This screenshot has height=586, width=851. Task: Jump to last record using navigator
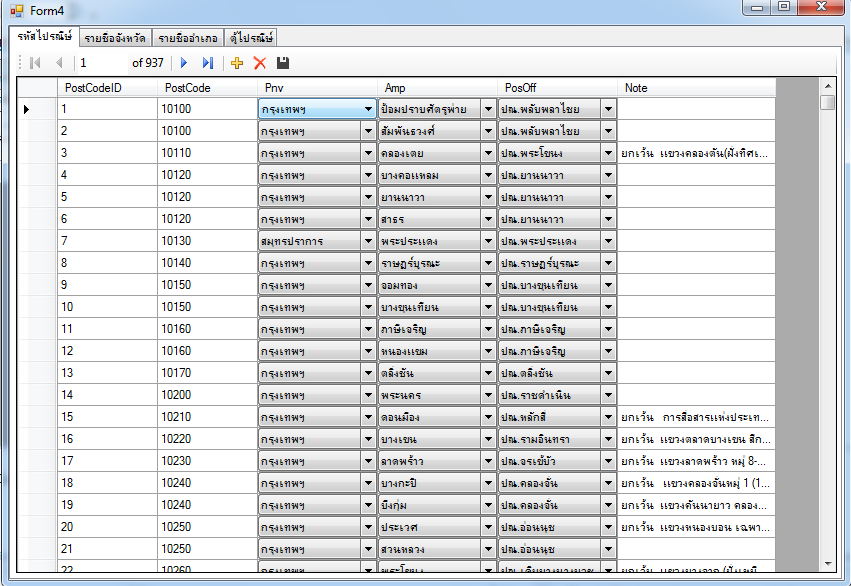click(x=208, y=63)
